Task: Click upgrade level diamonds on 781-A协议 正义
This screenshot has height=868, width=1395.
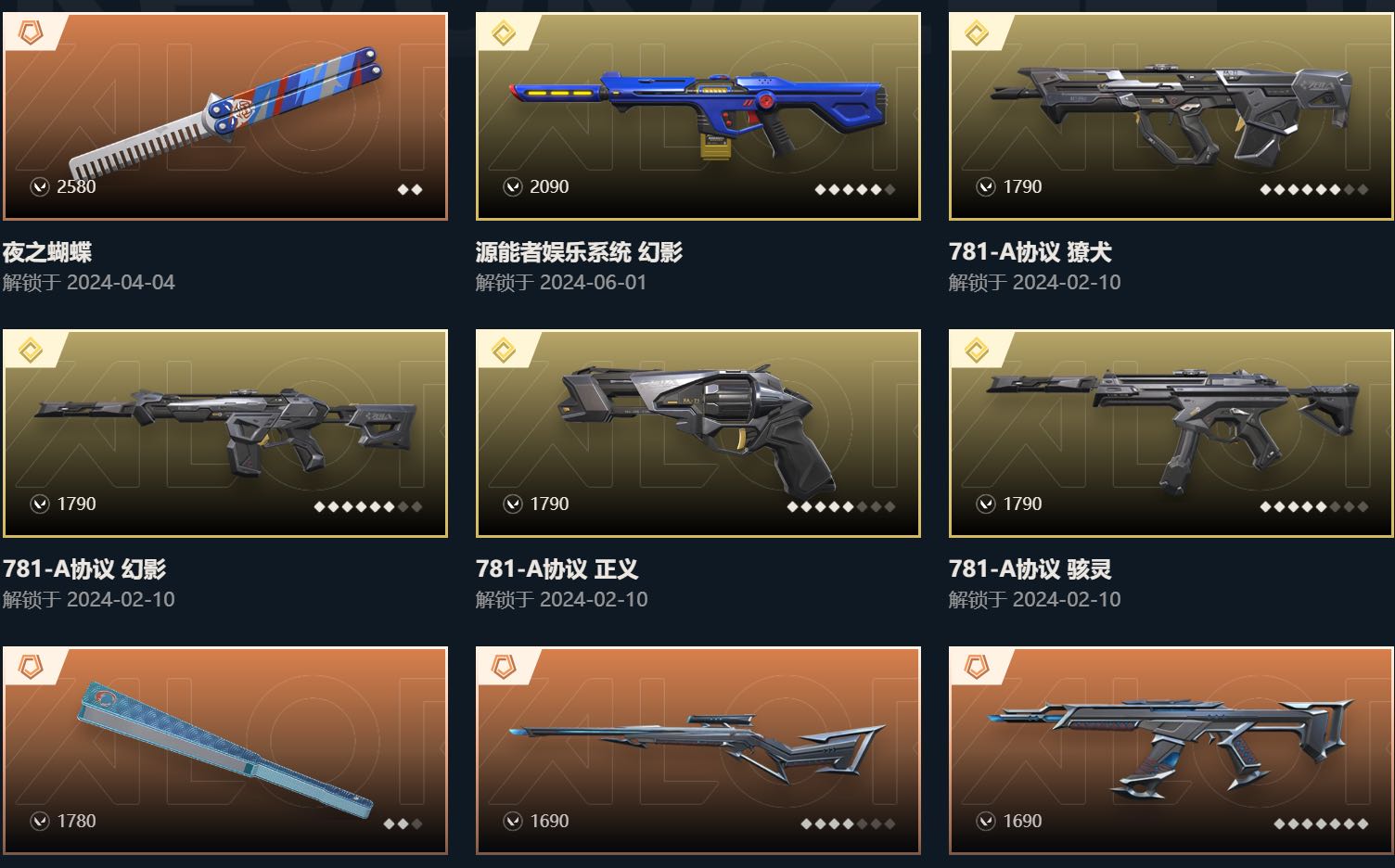Action: pos(840,506)
